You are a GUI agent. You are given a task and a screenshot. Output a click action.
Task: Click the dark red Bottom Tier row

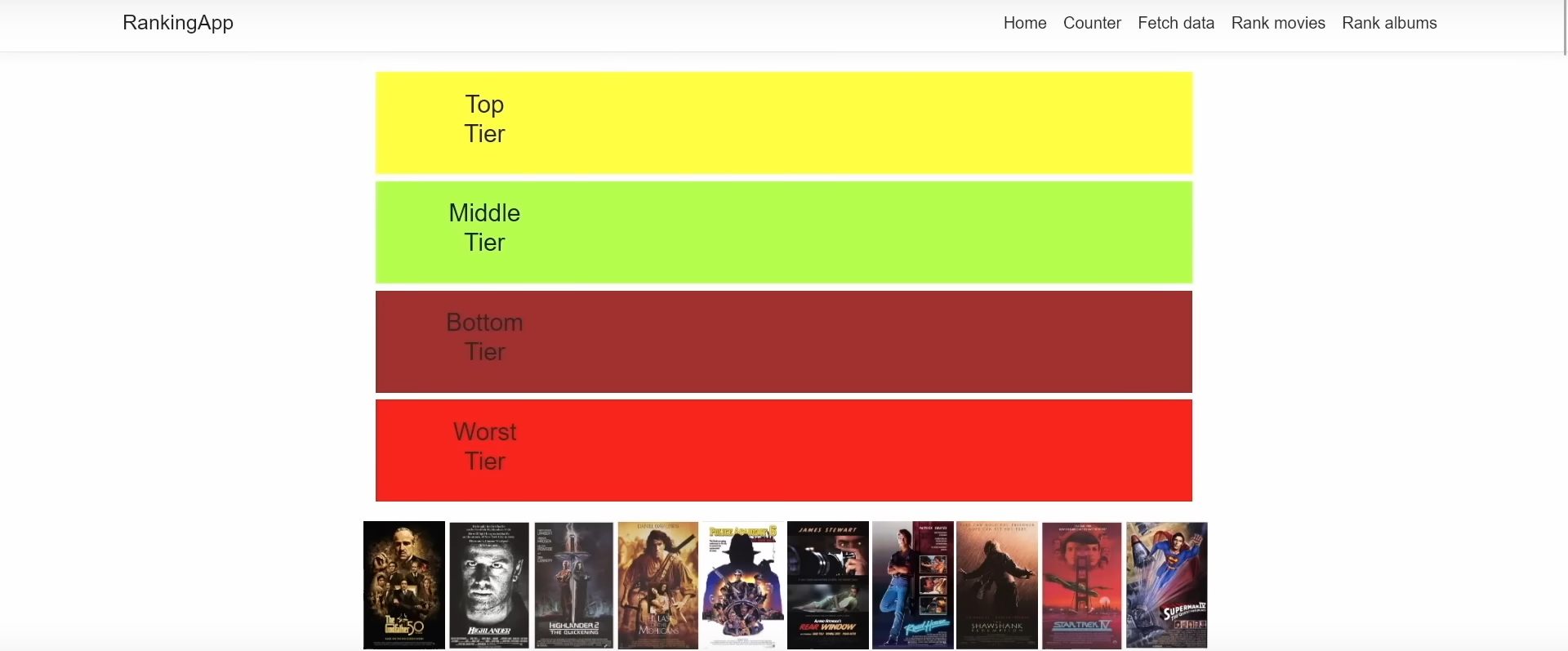coord(783,341)
